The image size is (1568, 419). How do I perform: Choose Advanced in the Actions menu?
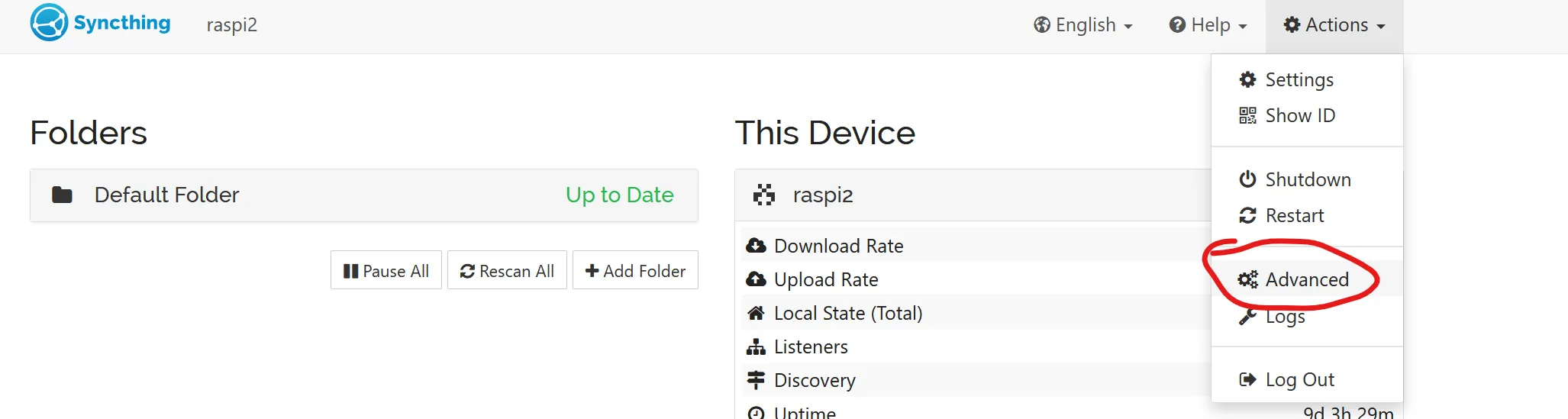click(1307, 279)
